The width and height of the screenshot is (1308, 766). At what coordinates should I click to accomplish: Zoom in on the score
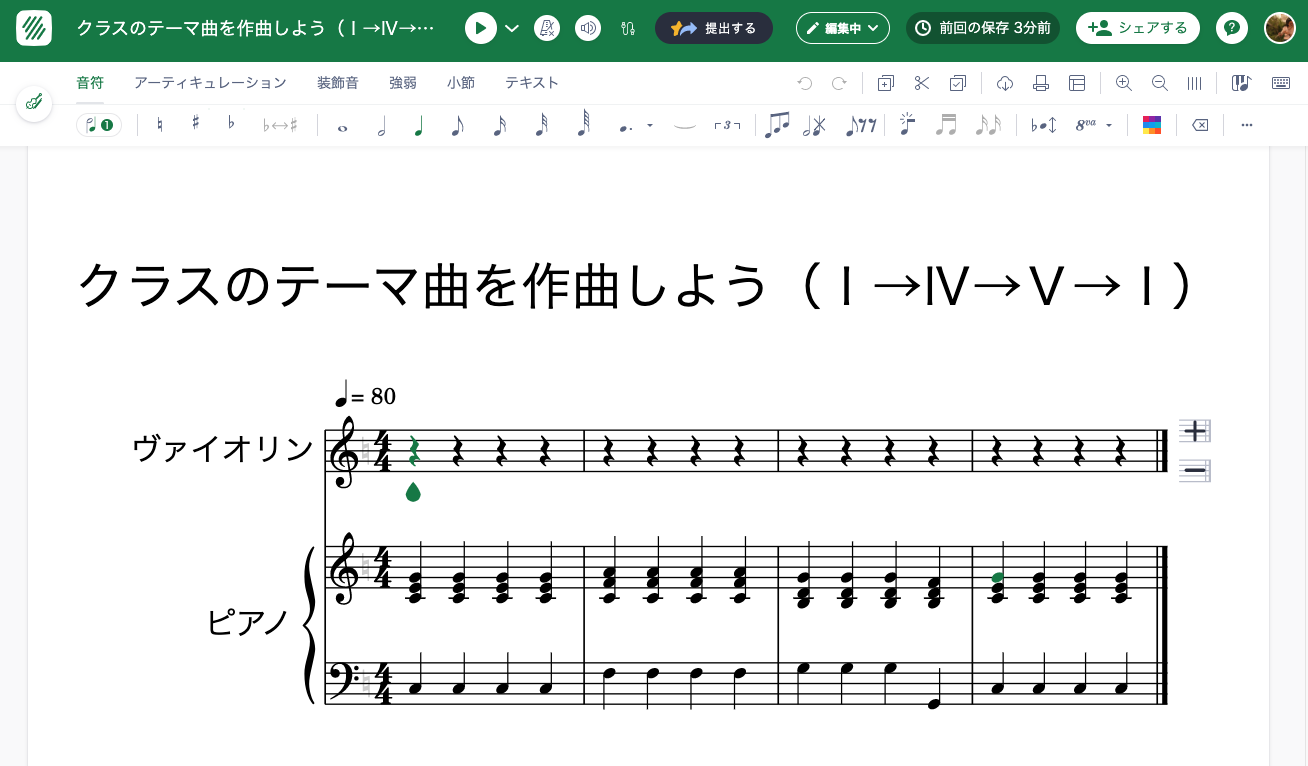point(1123,83)
